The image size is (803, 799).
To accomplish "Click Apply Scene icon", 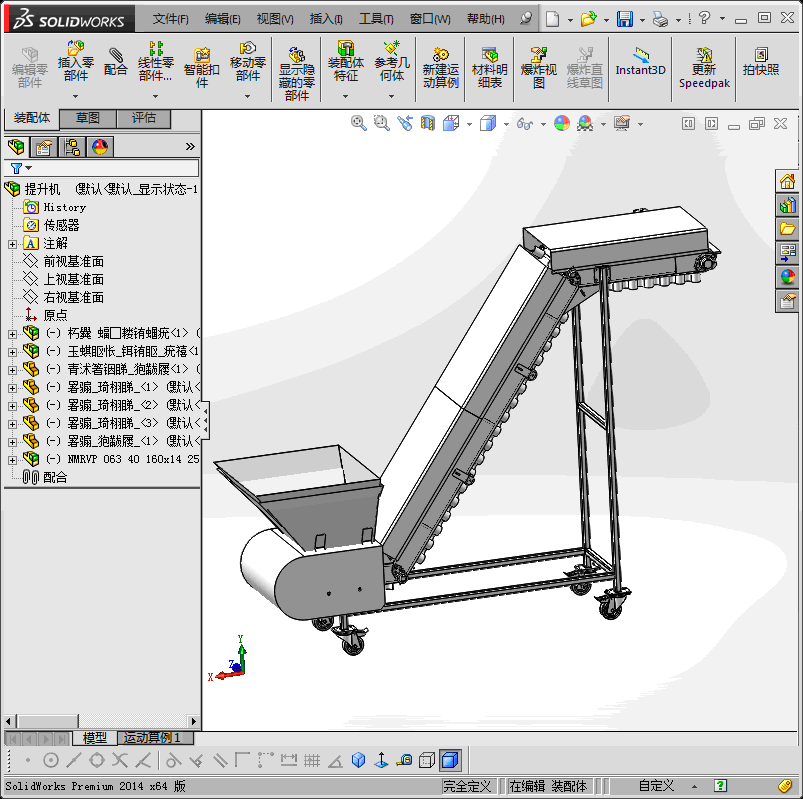I will click(585, 123).
